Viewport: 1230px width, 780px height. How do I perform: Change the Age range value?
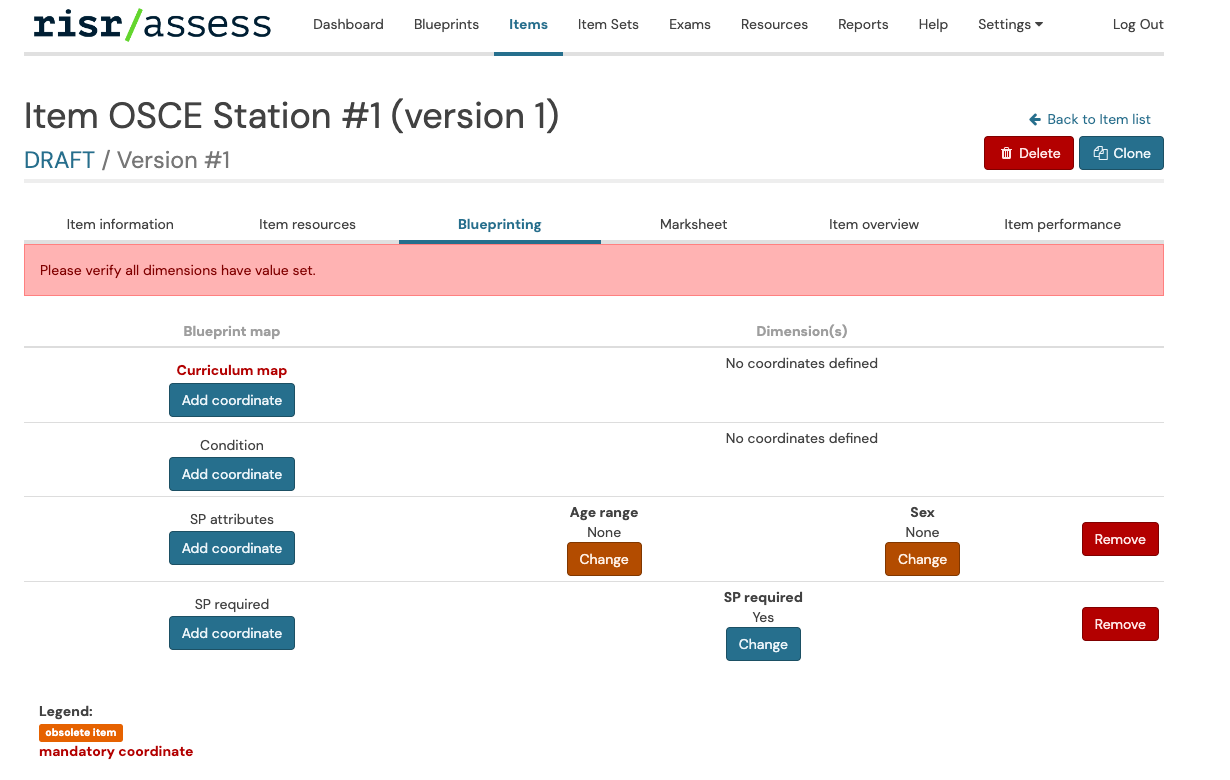(x=604, y=559)
